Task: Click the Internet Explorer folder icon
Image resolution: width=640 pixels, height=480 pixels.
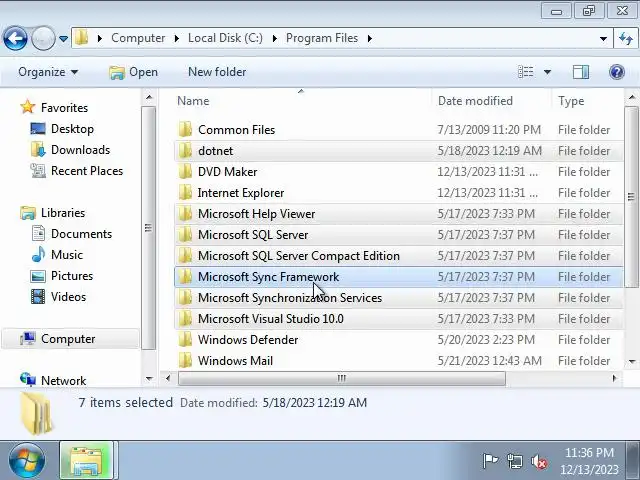Action: point(185,193)
